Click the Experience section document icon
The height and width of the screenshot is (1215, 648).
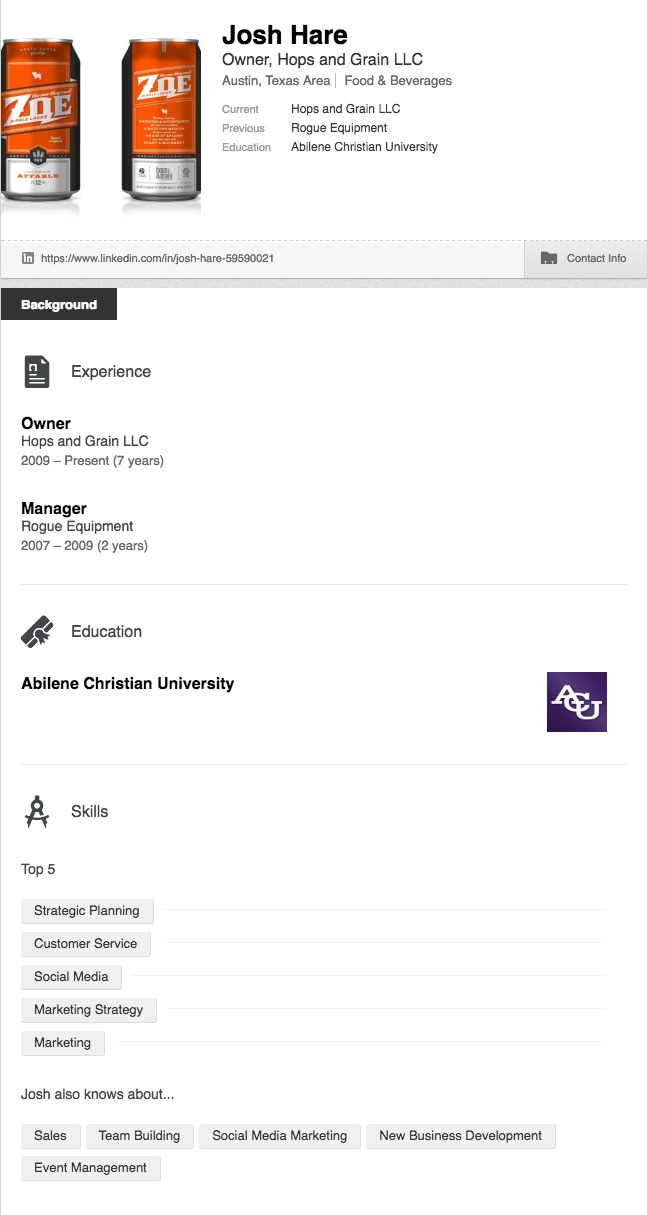coord(37,371)
